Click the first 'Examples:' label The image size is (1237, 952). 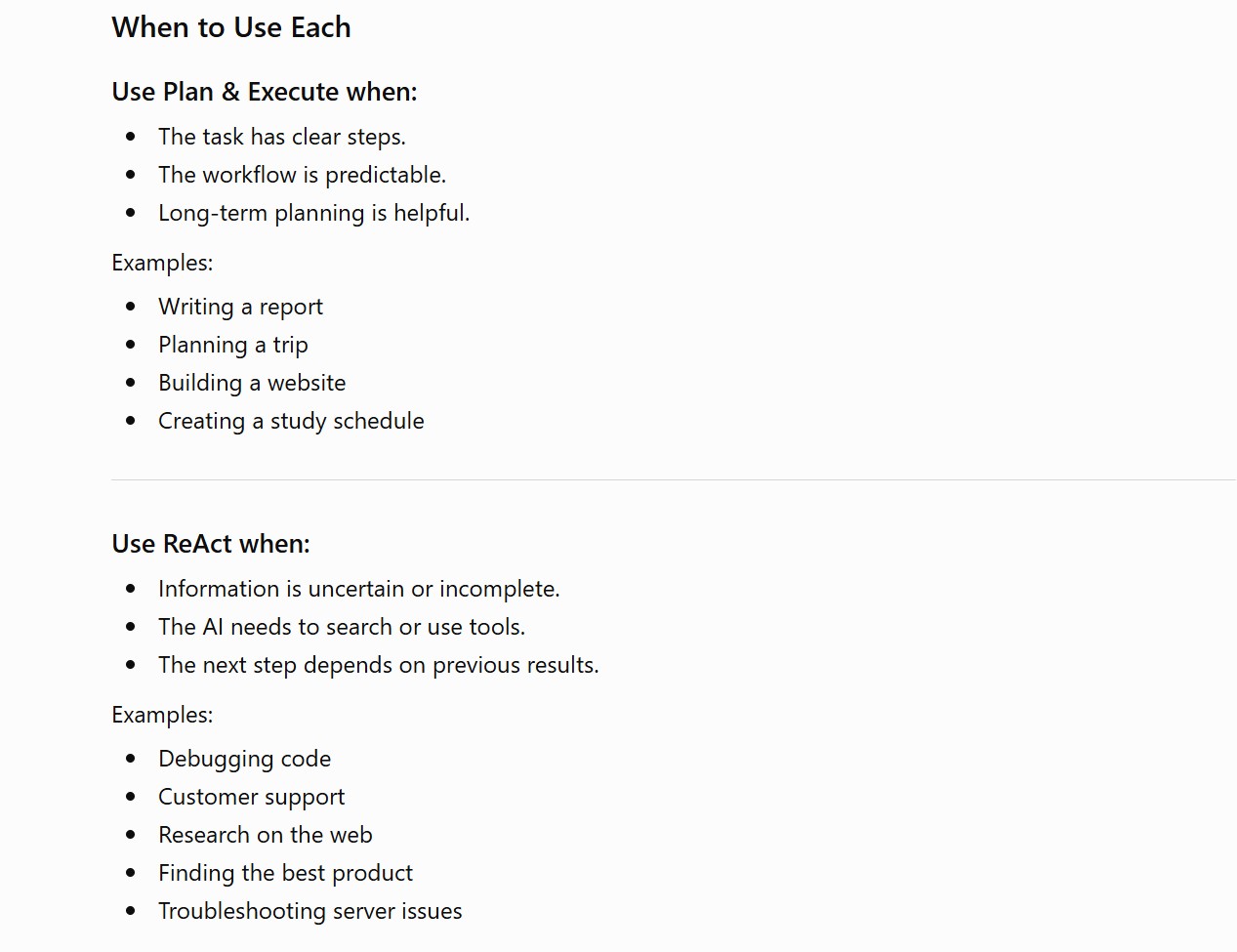click(162, 263)
